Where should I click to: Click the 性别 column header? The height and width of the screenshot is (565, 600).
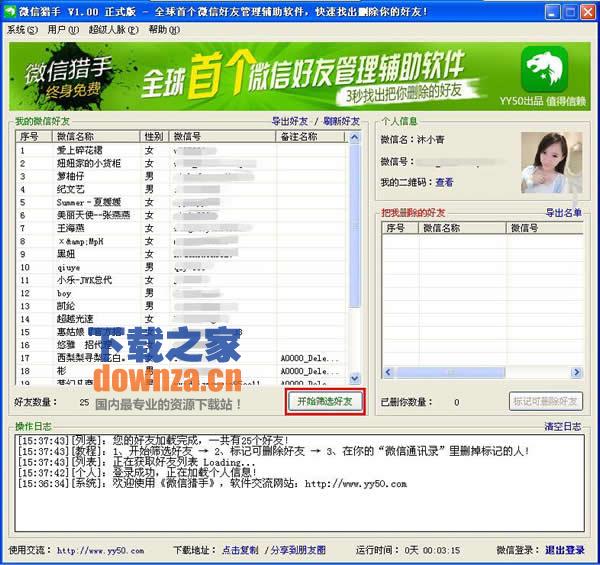tap(154, 137)
